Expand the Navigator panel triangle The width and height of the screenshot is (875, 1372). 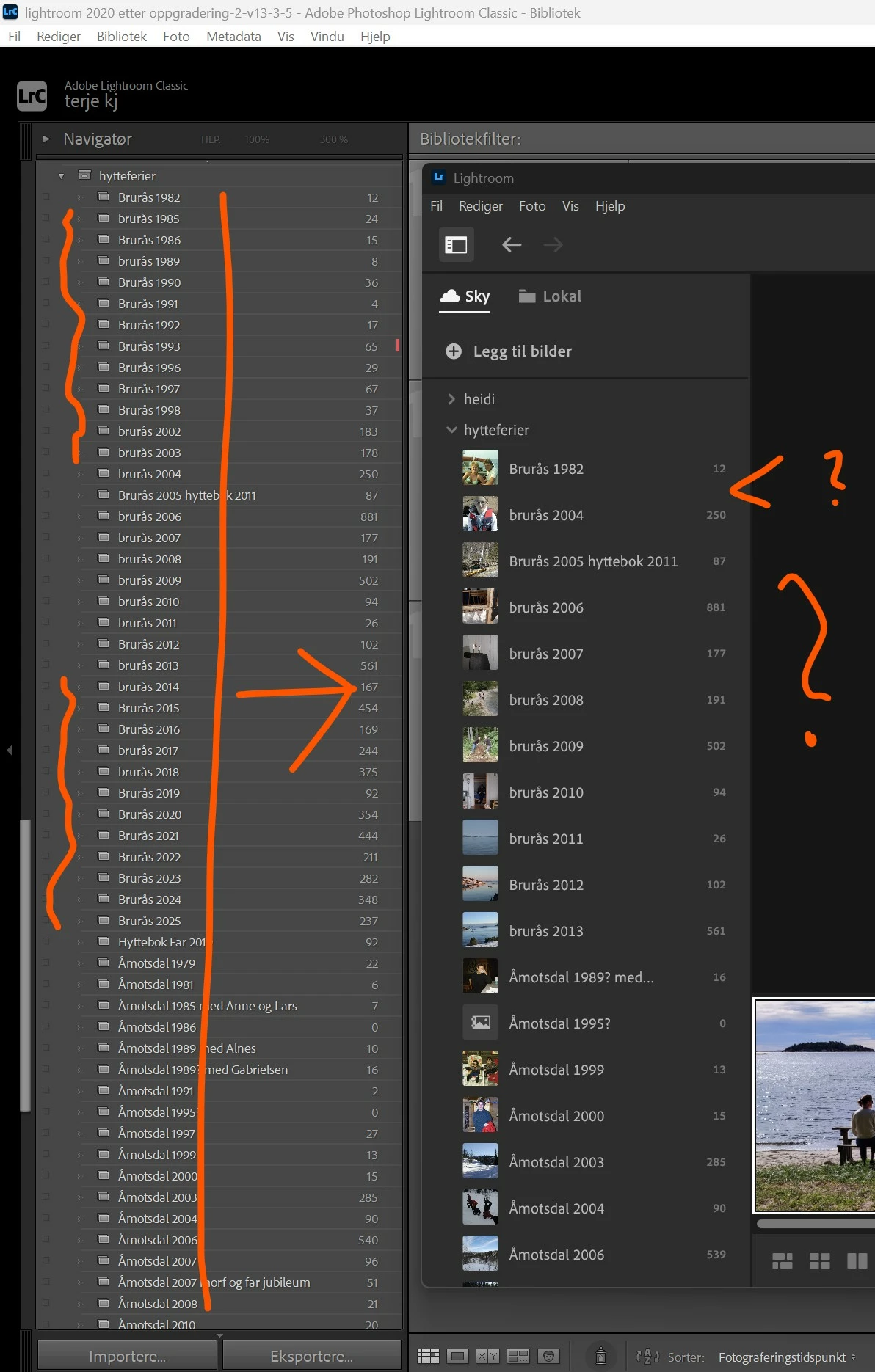[46, 139]
